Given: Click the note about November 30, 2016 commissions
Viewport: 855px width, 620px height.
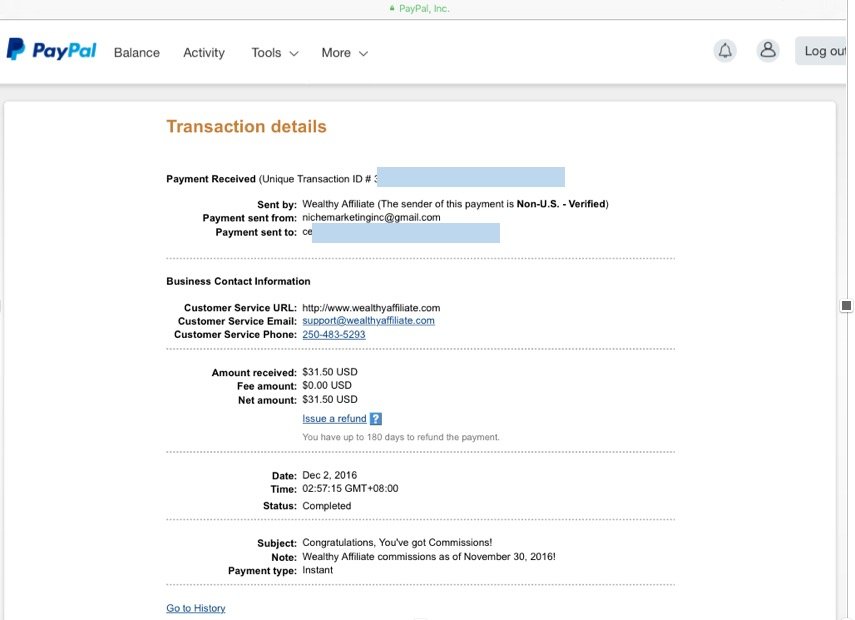Looking at the screenshot, I should 429,557.
